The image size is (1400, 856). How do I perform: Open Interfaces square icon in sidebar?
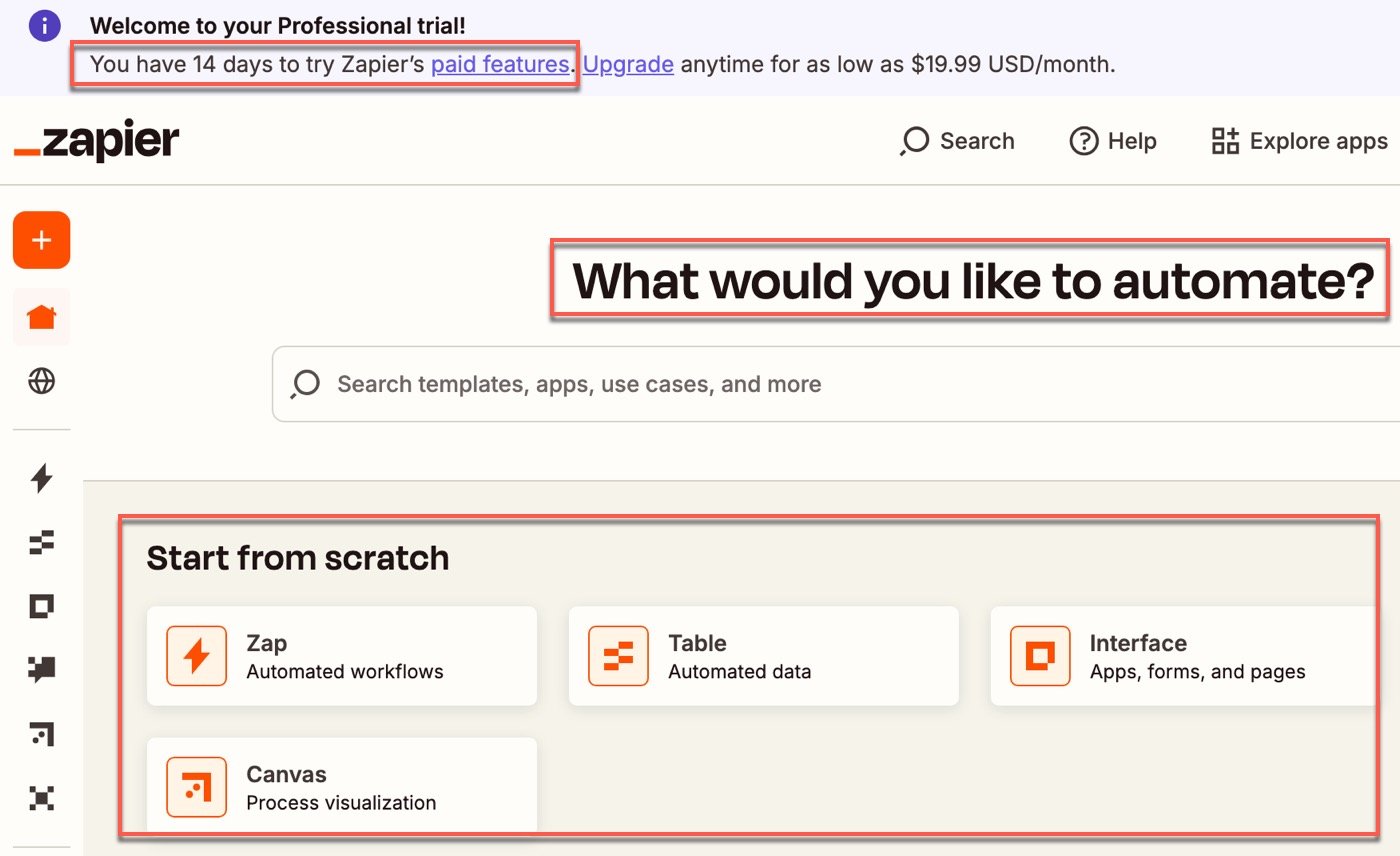[41, 606]
